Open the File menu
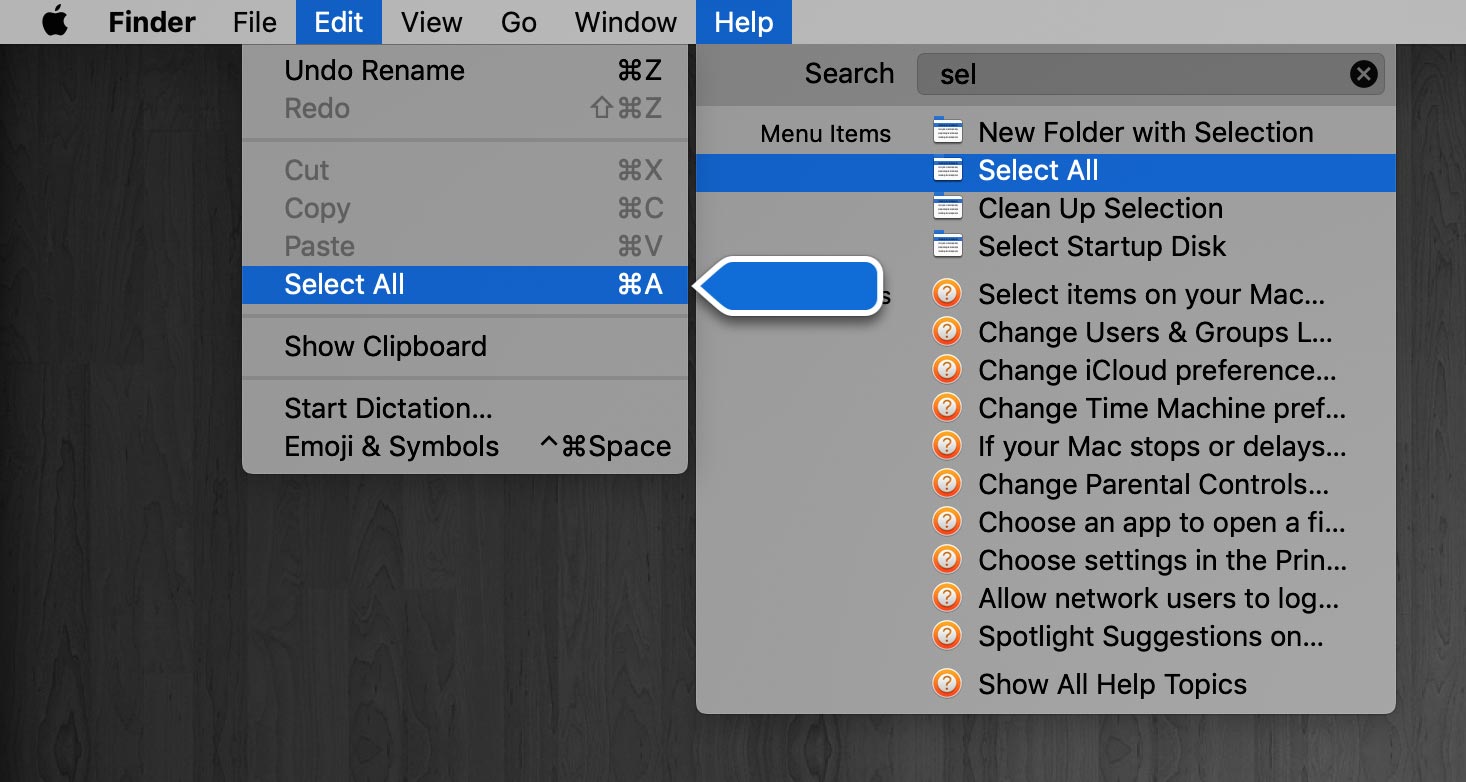This screenshot has width=1466, height=782. click(x=254, y=22)
